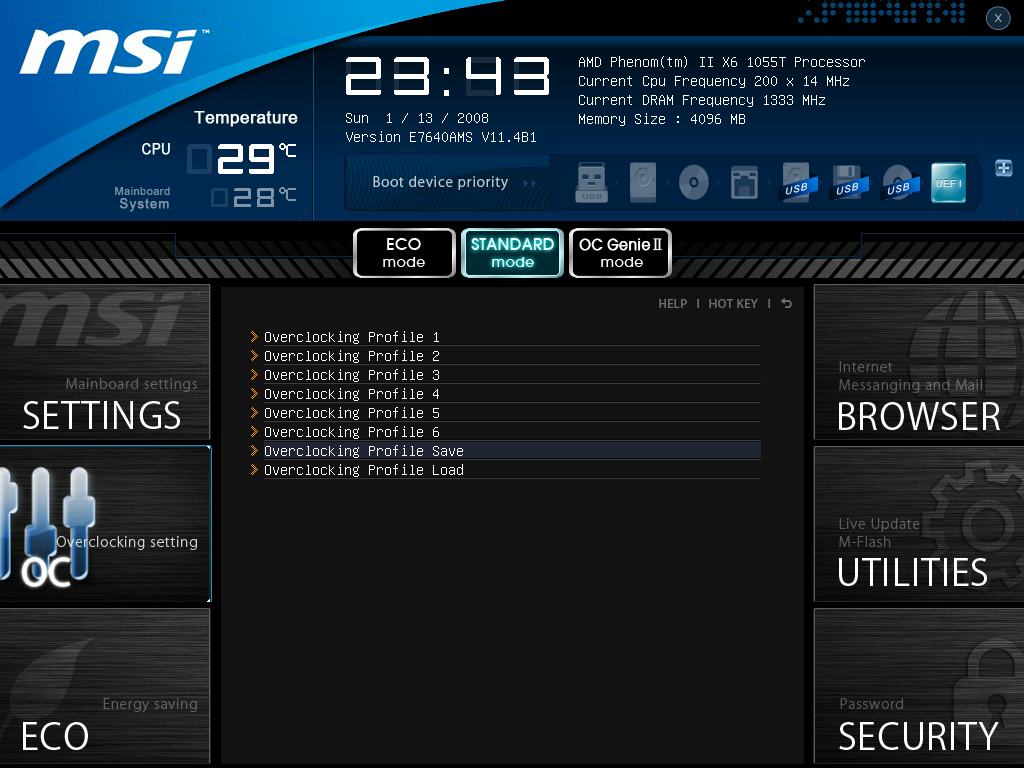Click the System temperature 28°C reading
Screen dimensions: 1024x768
pos(254,197)
